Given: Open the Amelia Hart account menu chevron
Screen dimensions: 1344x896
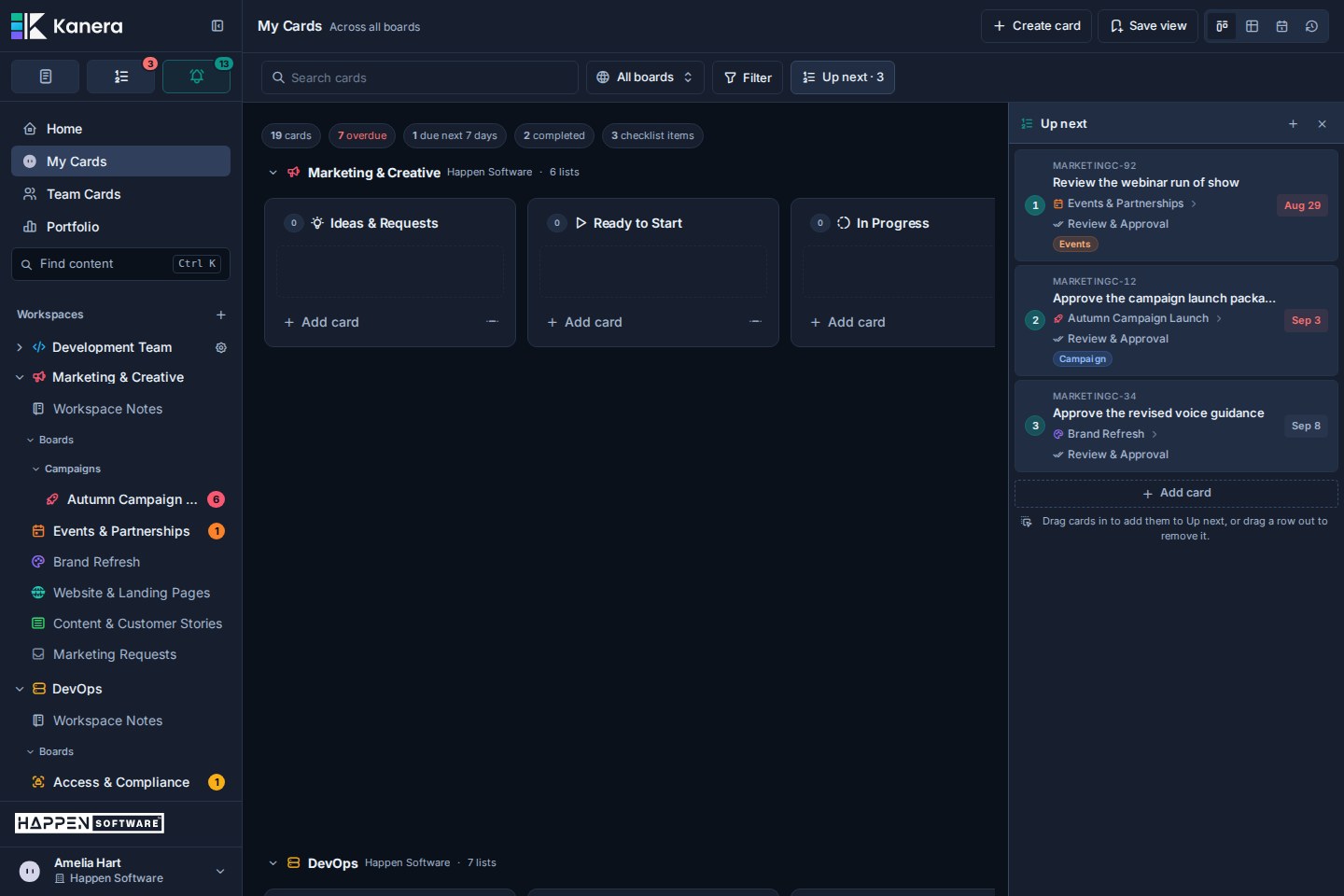Looking at the screenshot, I should pos(220,871).
